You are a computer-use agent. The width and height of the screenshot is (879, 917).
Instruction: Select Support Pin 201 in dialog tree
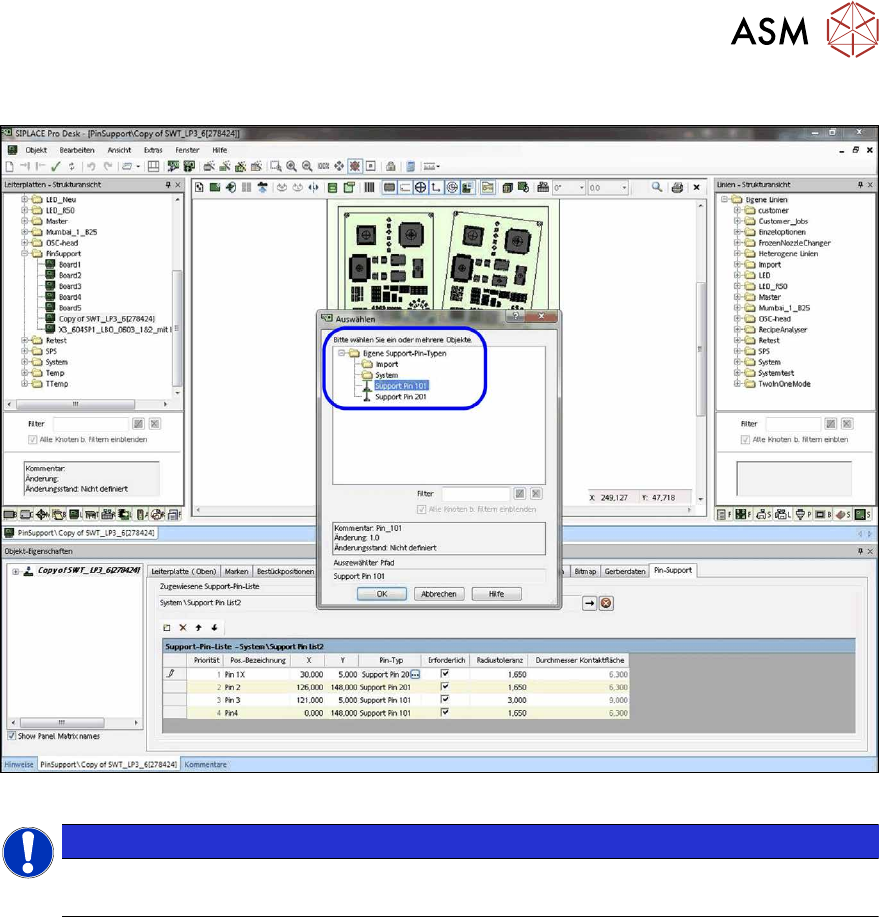pos(401,397)
